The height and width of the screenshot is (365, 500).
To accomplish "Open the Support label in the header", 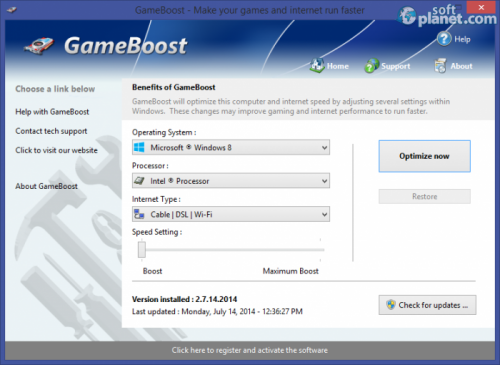I will [x=396, y=66].
